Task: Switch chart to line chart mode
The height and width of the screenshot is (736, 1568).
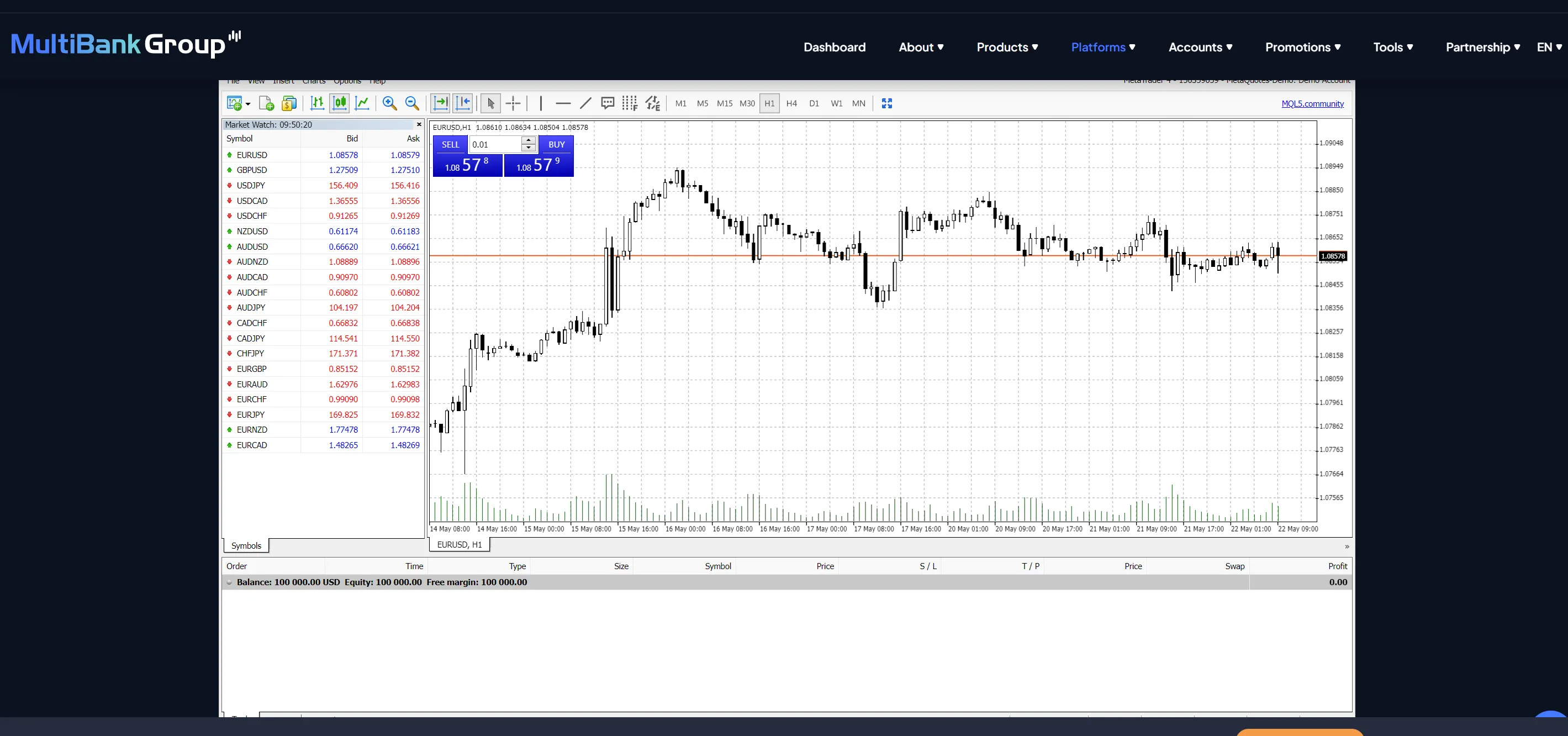Action: 362,103
